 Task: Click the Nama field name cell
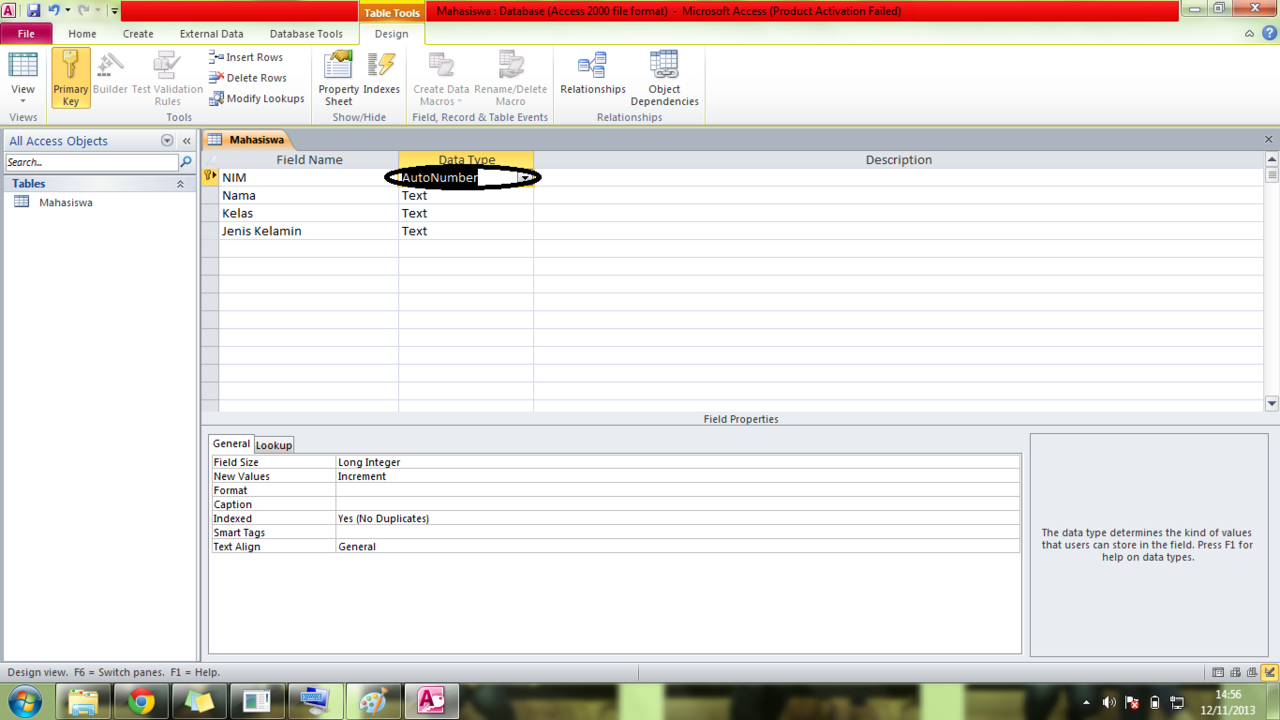pos(309,195)
